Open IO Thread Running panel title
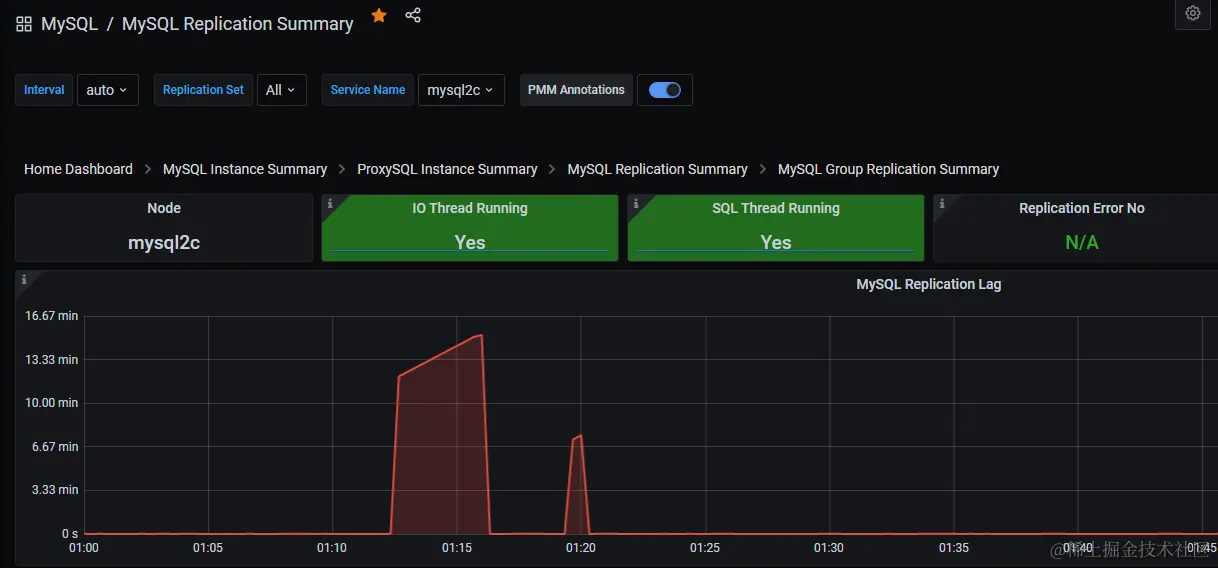Image resolution: width=1218 pixels, height=568 pixels. click(x=470, y=208)
